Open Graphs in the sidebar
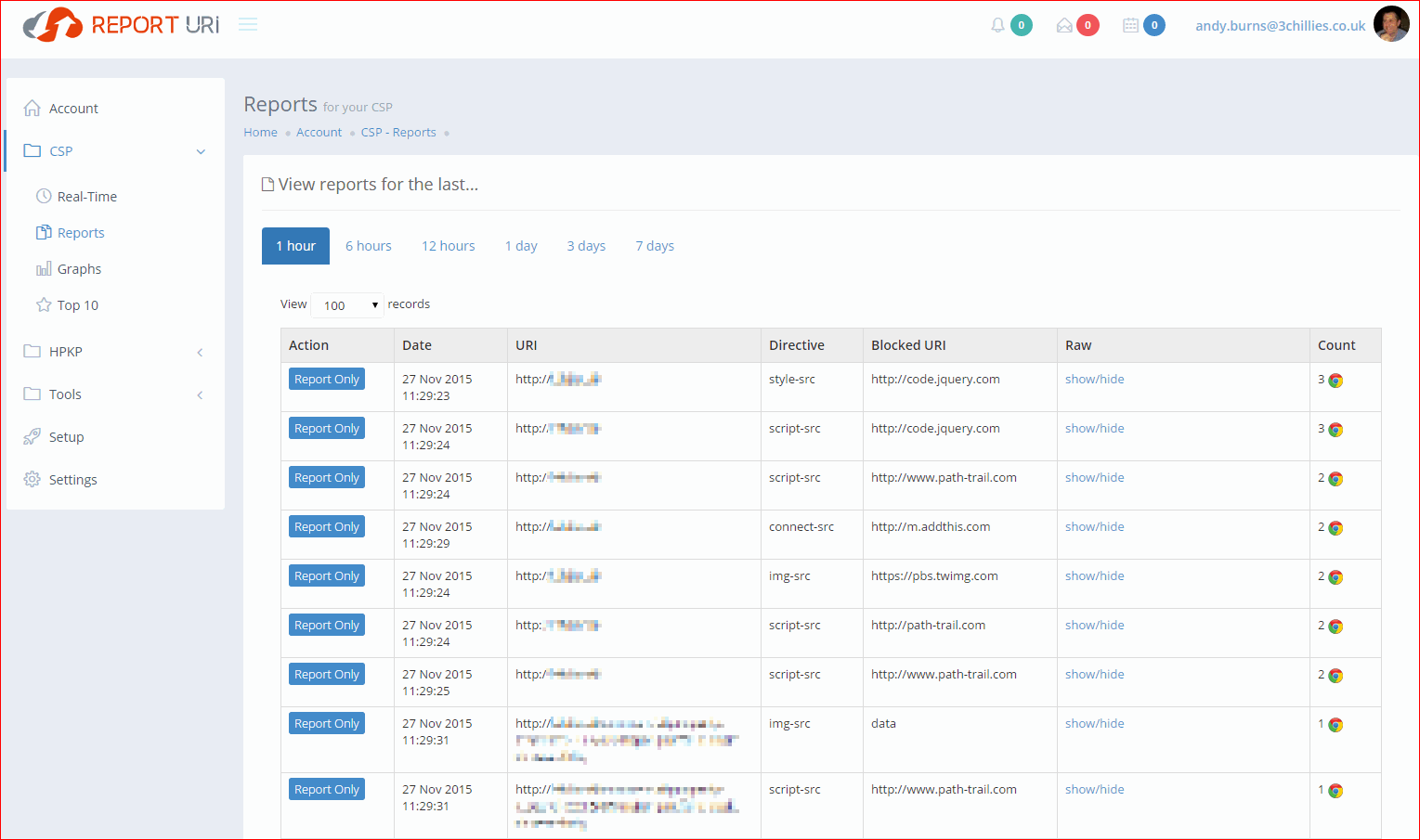Image resolution: width=1420 pixels, height=840 pixels. pos(79,269)
